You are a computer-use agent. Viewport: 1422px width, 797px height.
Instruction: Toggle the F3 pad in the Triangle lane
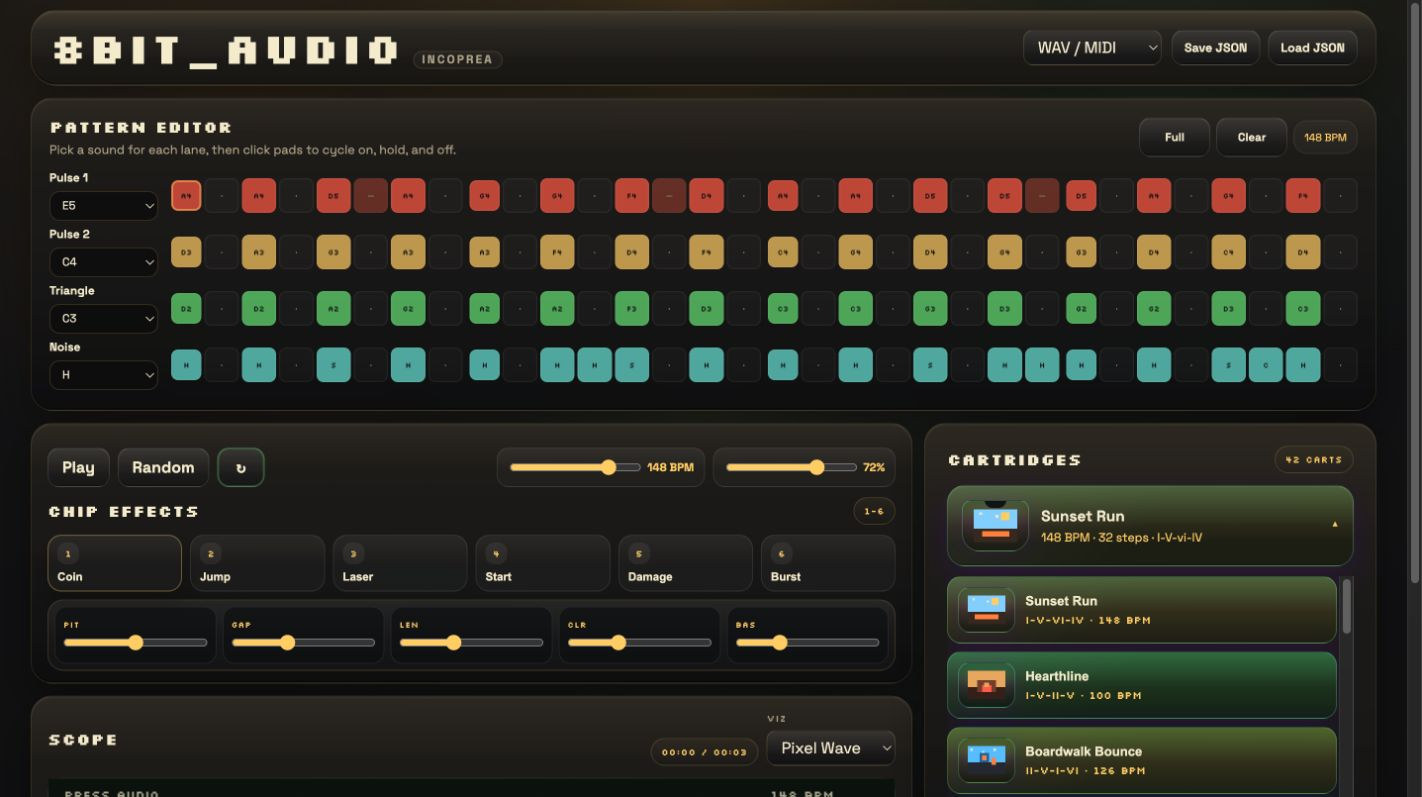(632, 309)
